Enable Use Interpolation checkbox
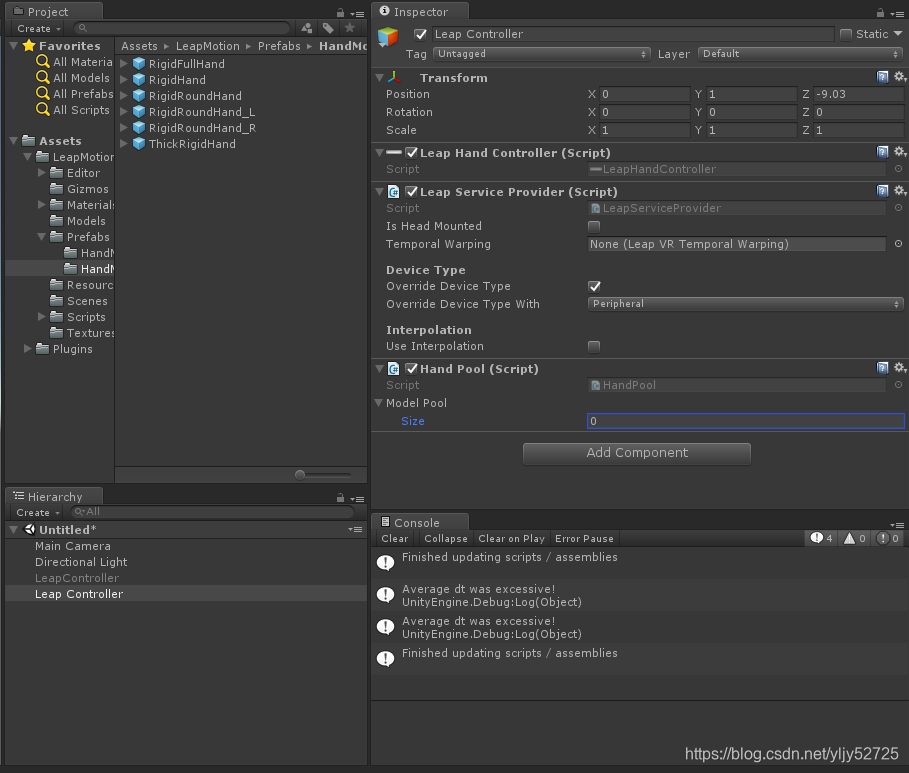Viewport: 909px width, 773px height. 594,346
